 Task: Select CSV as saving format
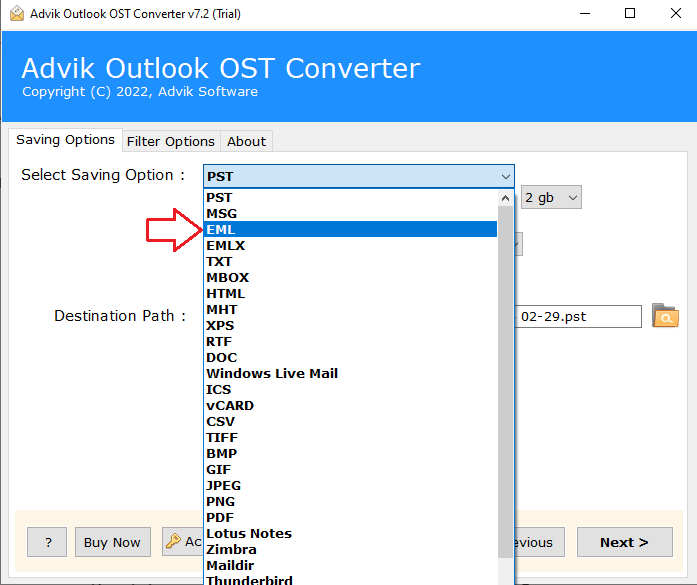[x=350, y=421]
